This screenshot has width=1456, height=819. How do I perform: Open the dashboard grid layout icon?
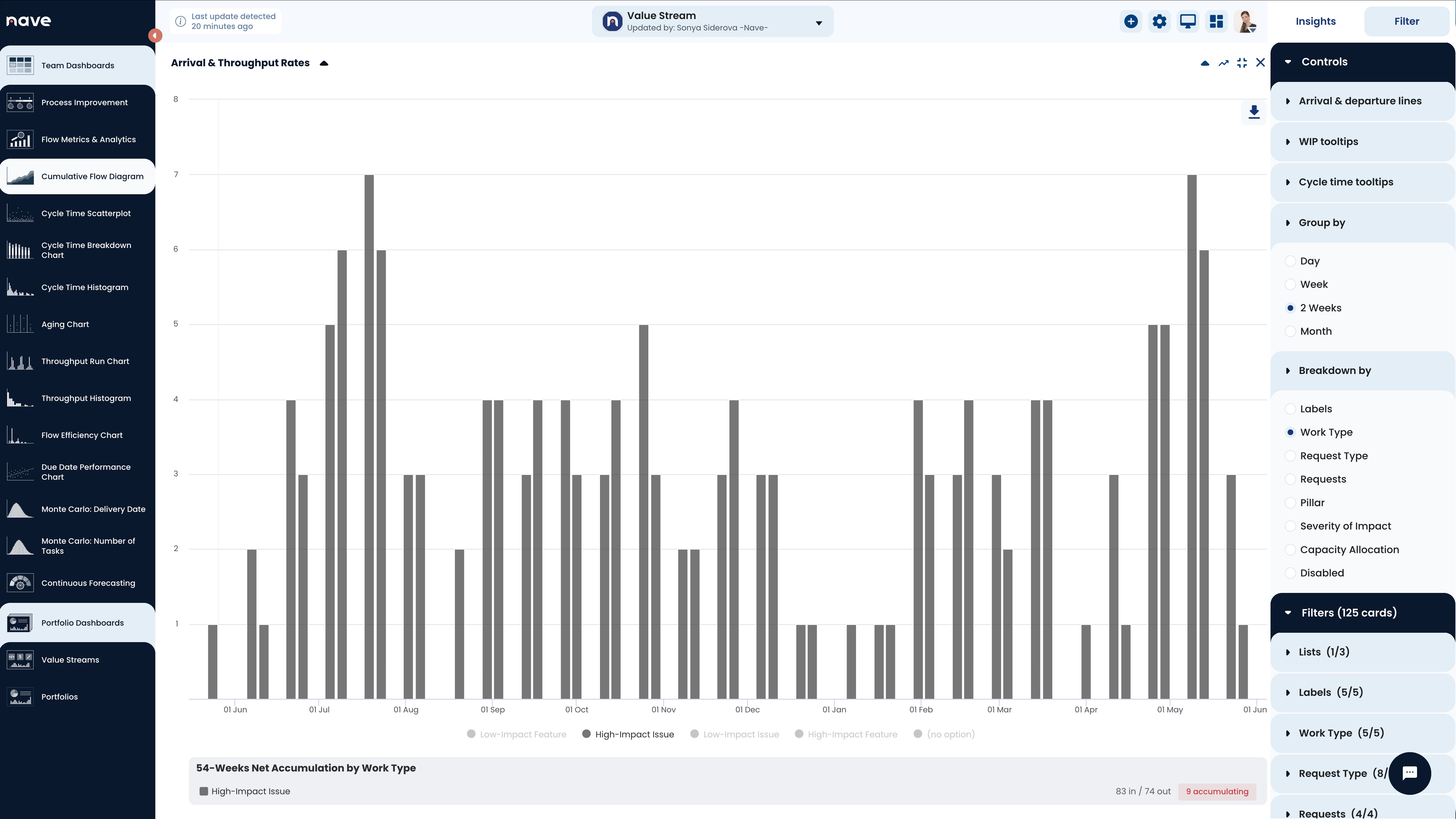click(1216, 21)
